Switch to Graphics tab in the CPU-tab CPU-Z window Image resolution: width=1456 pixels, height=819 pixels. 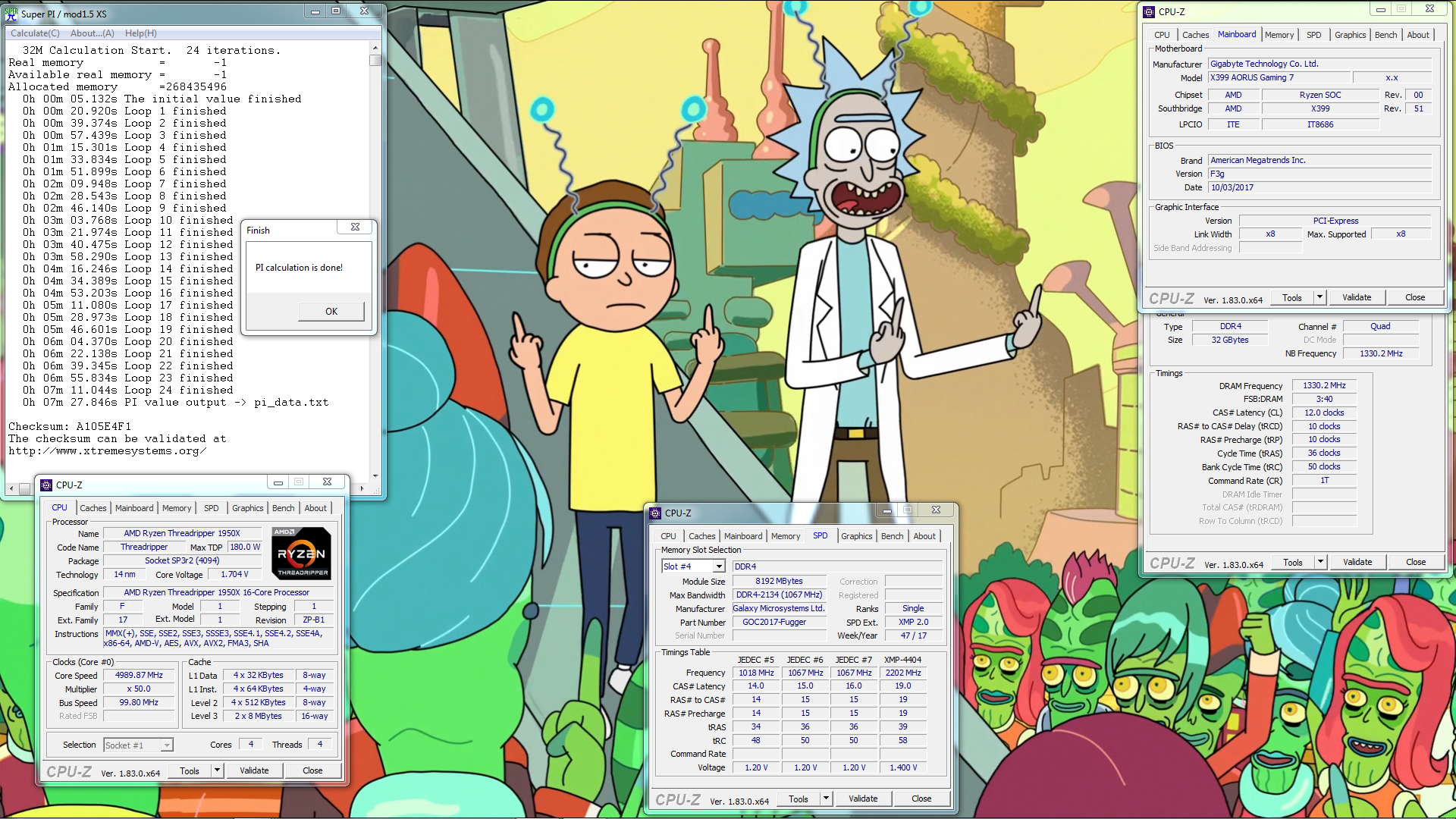point(248,508)
